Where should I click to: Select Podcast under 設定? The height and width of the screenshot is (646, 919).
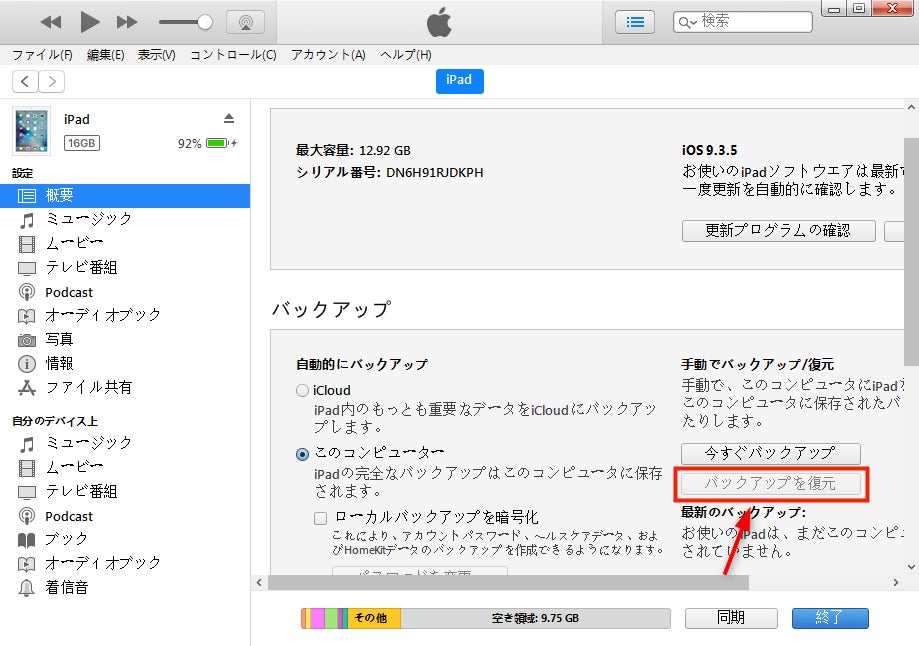coord(125,292)
